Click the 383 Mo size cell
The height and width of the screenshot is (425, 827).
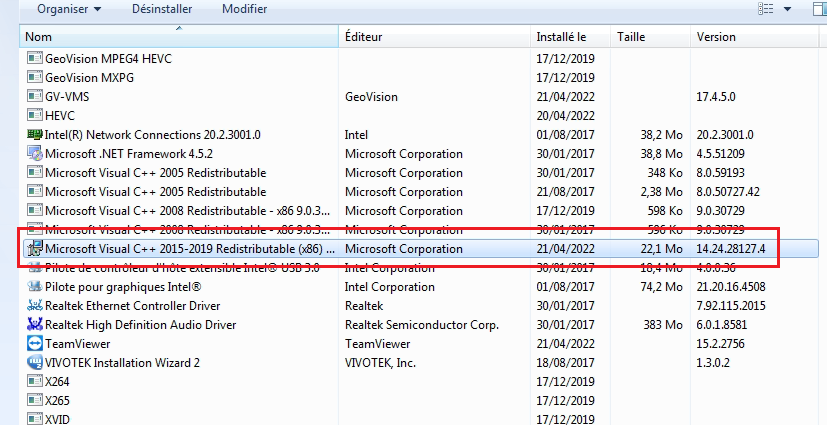click(663, 325)
